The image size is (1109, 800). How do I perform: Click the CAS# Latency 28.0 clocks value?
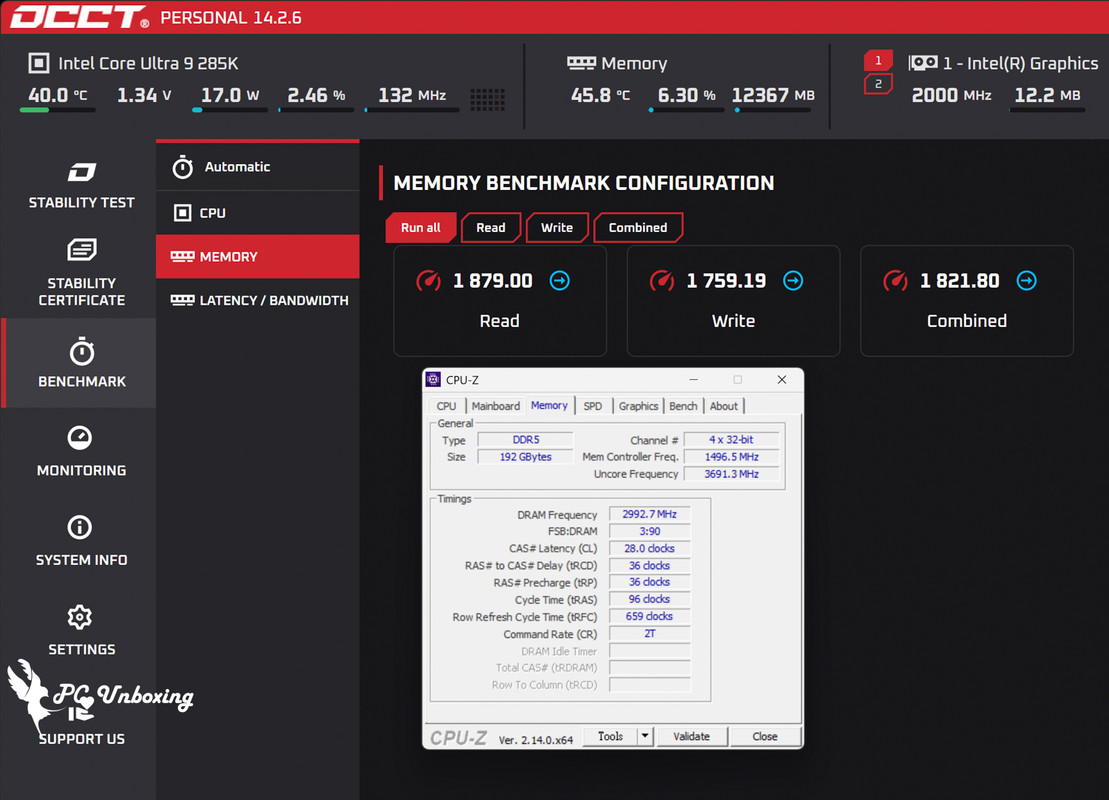coord(649,548)
